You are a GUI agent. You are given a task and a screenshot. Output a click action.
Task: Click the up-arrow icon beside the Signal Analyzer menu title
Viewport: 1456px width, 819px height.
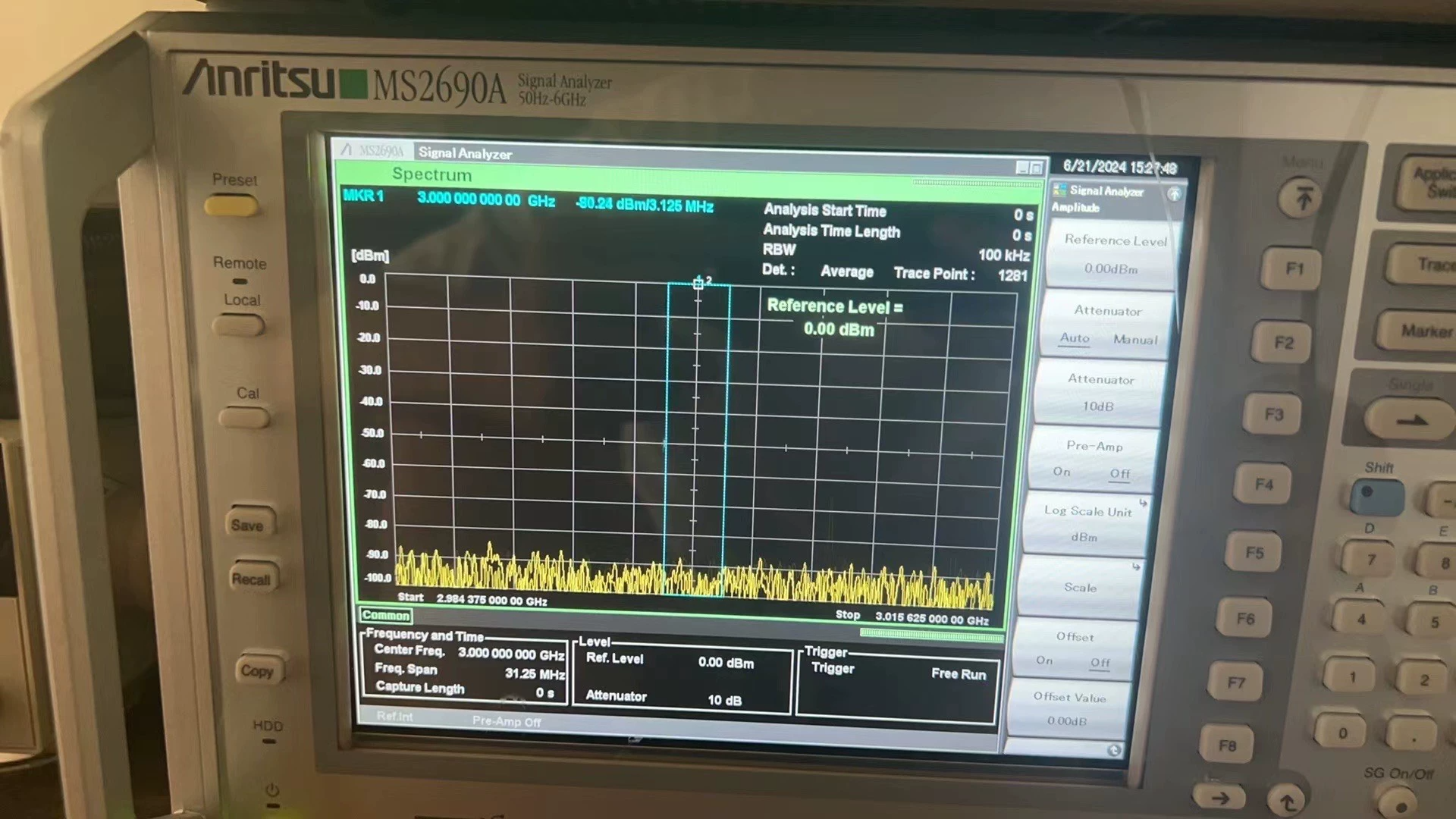[1175, 195]
